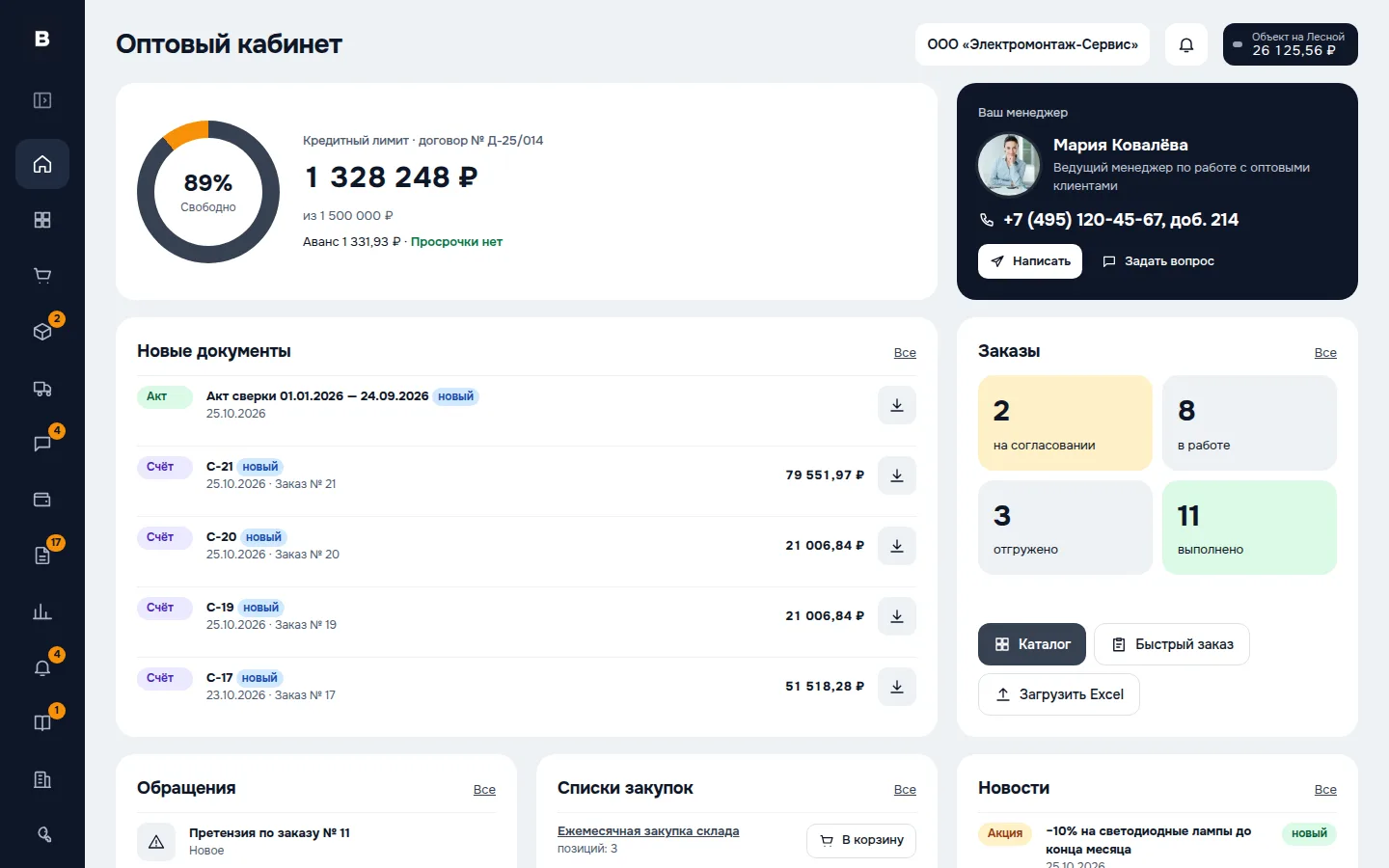View all Новости via Все link

pos(1325,790)
